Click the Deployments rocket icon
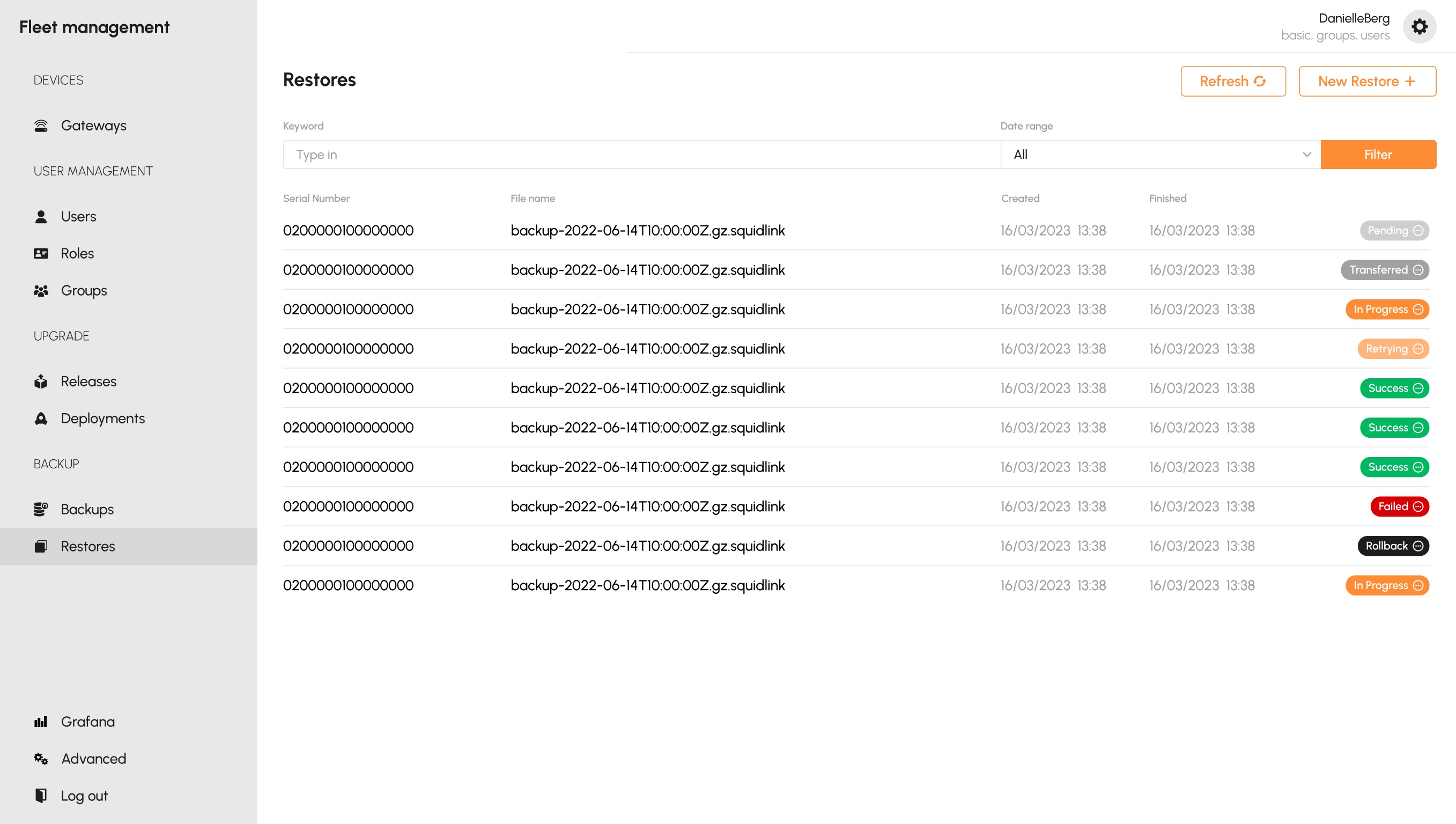Screen dimensions: 1456x824 click(41, 418)
